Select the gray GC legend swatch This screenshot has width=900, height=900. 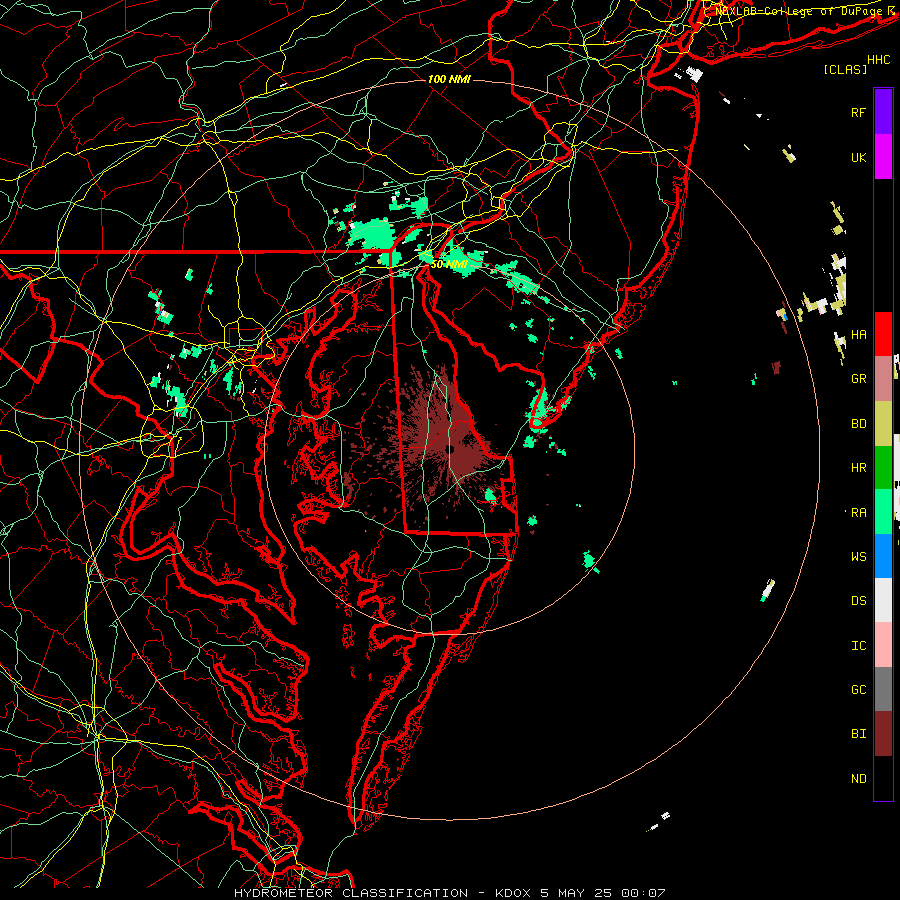(x=883, y=689)
